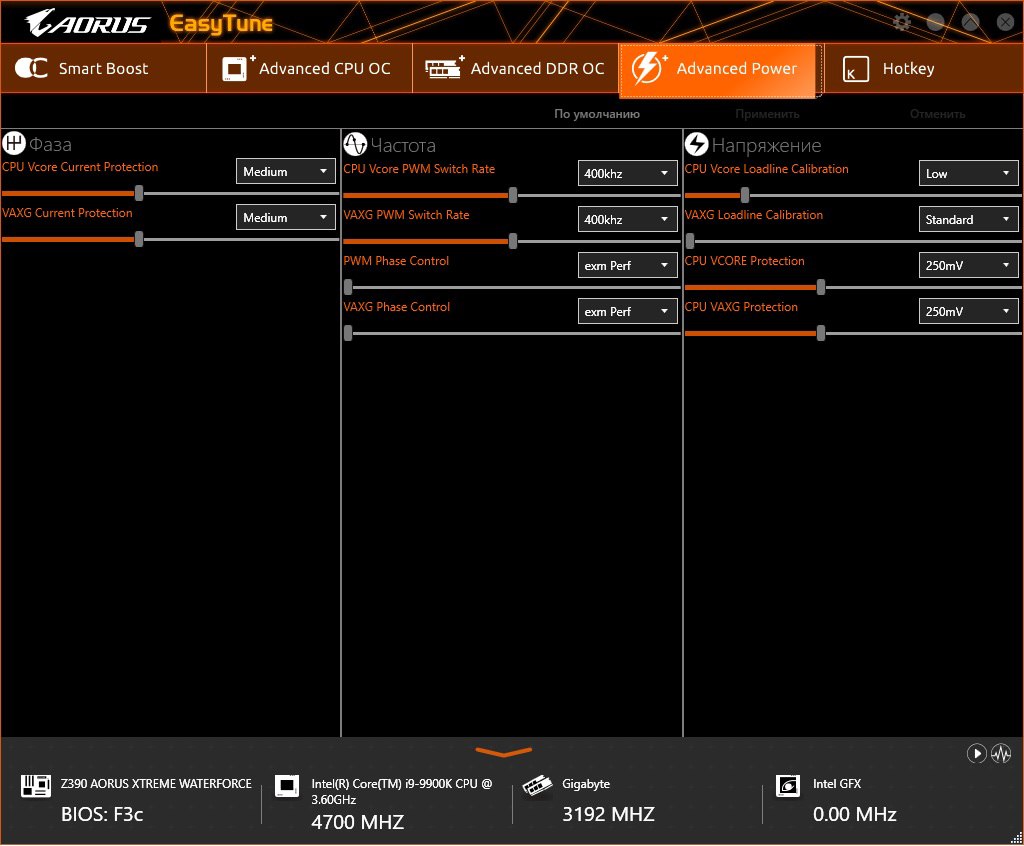Click CPU Vcore PWM Switch Rate slider handle
The image size is (1024, 846).
513,195
